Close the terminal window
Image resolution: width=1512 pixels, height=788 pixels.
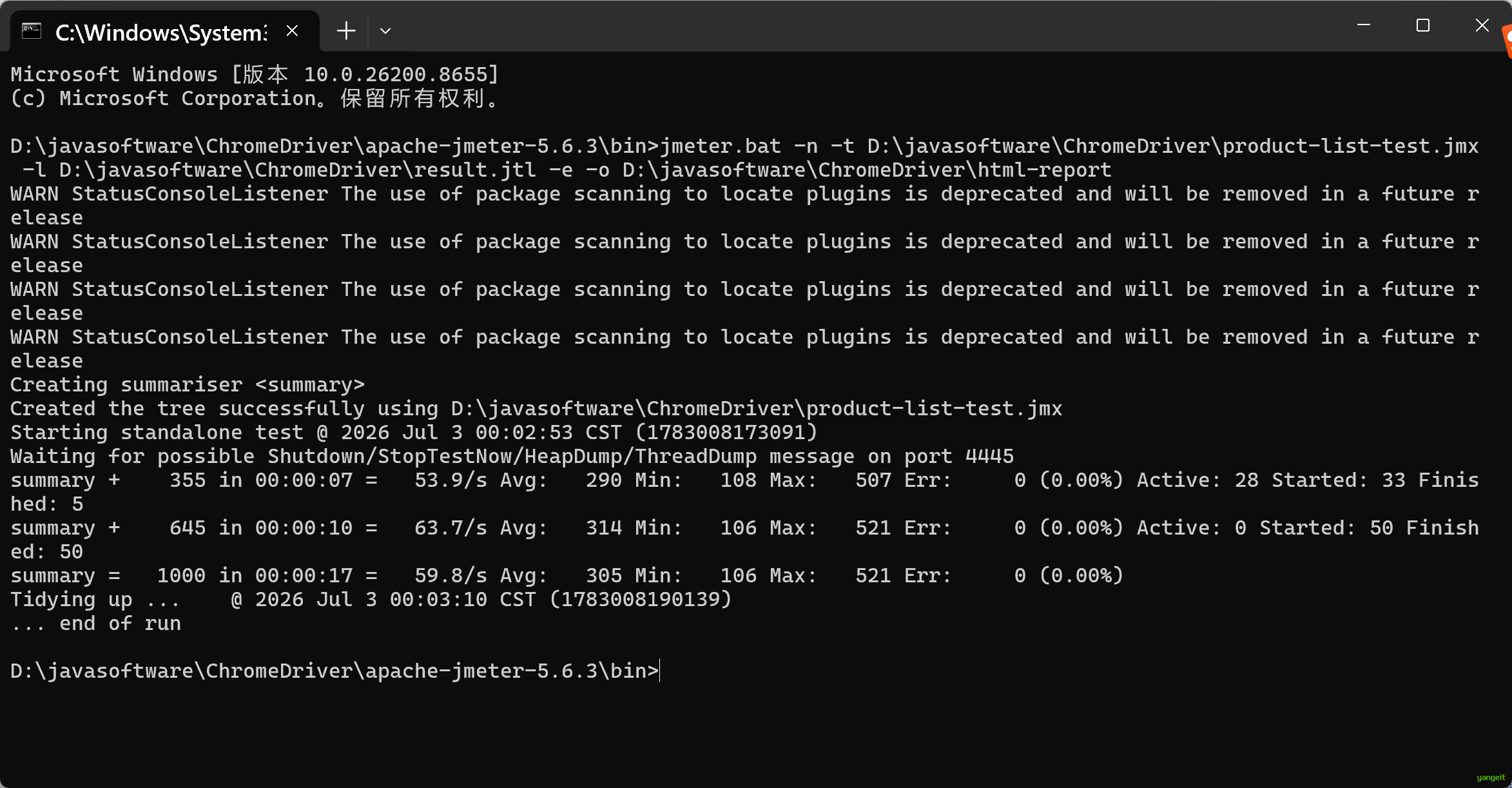coord(1482,25)
